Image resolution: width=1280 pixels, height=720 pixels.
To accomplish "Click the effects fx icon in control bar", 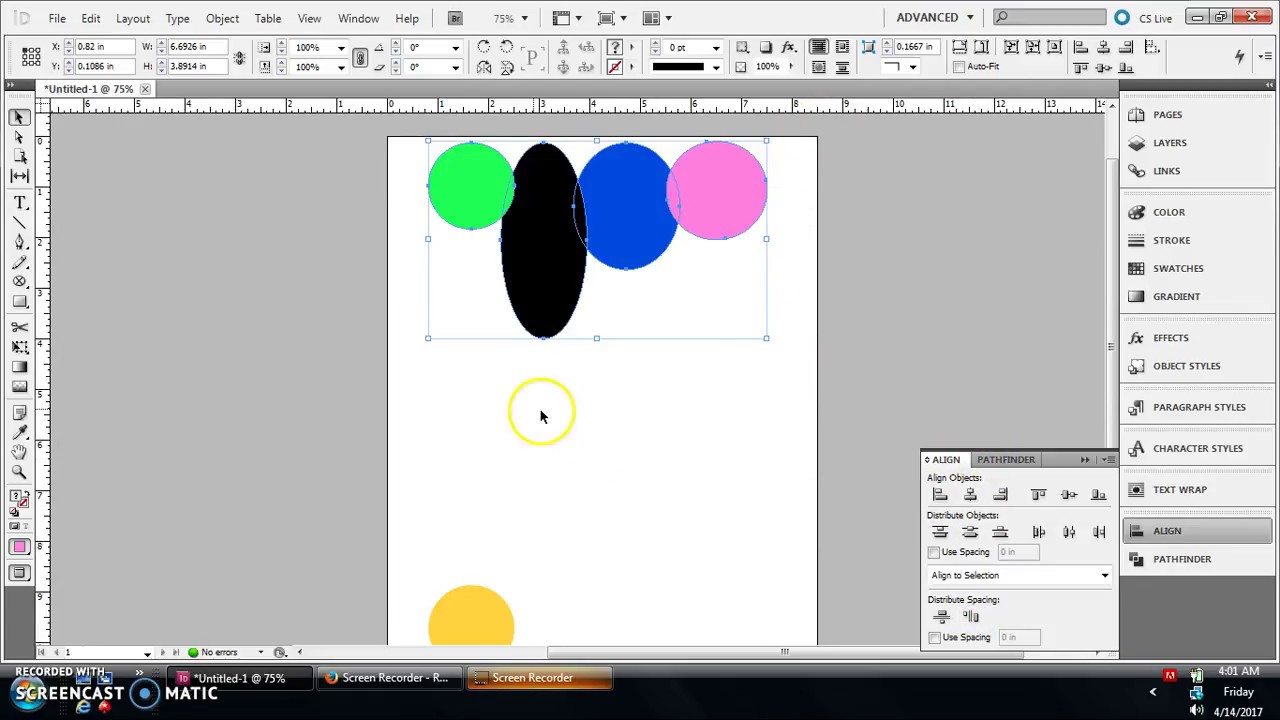I will coord(789,47).
